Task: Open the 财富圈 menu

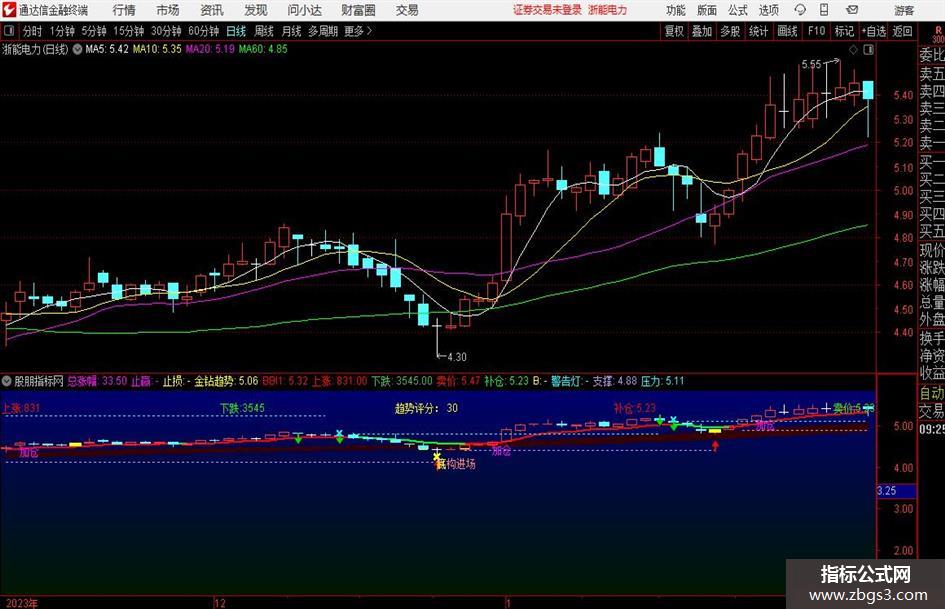Action: point(358,10)
